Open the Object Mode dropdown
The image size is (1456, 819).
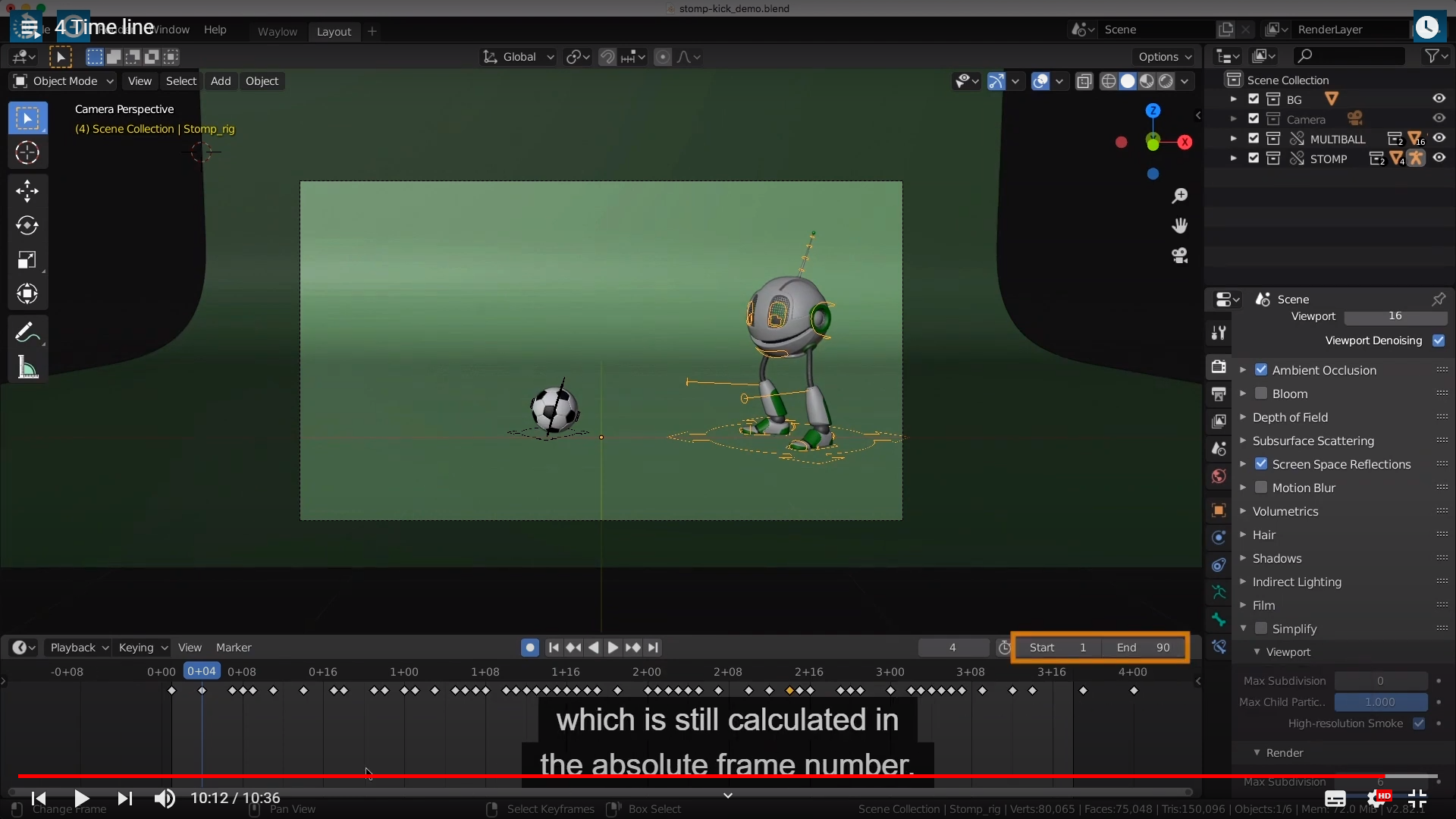pyautogui.click(x=64, y=81)
